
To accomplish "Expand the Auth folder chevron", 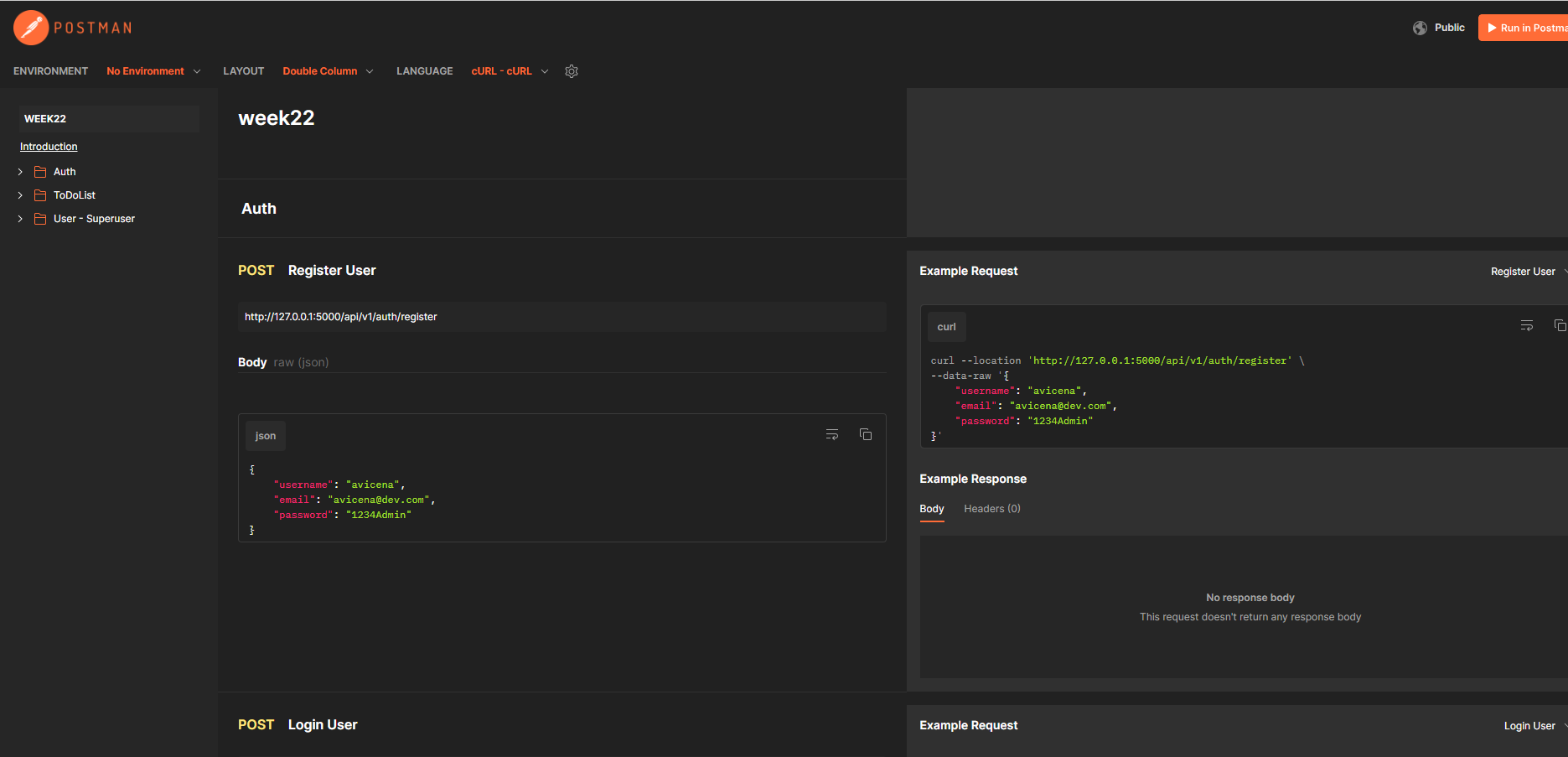I will tap(20, 172).
